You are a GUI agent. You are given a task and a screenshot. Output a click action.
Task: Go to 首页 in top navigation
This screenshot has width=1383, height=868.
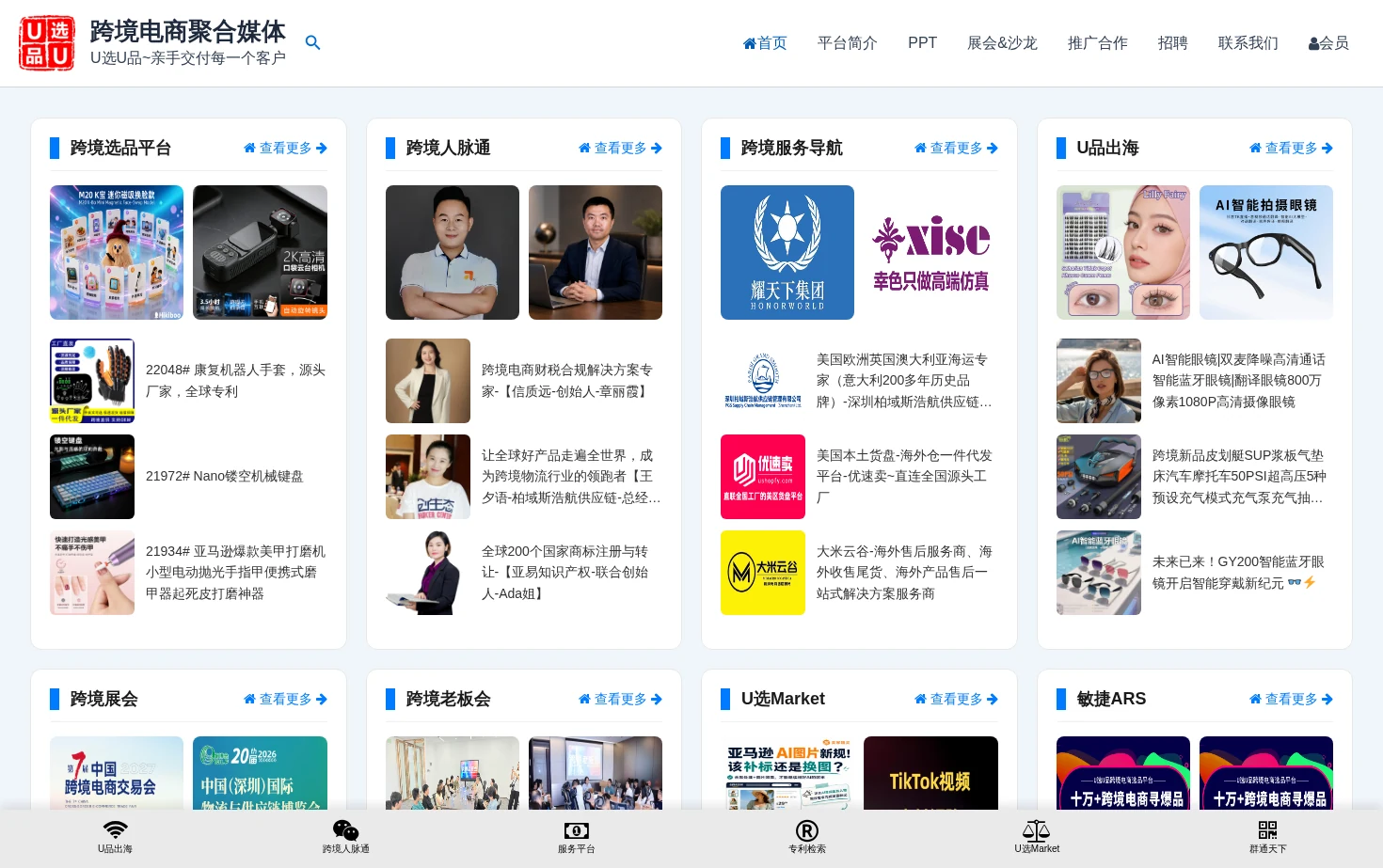click(x=765, y=43)
